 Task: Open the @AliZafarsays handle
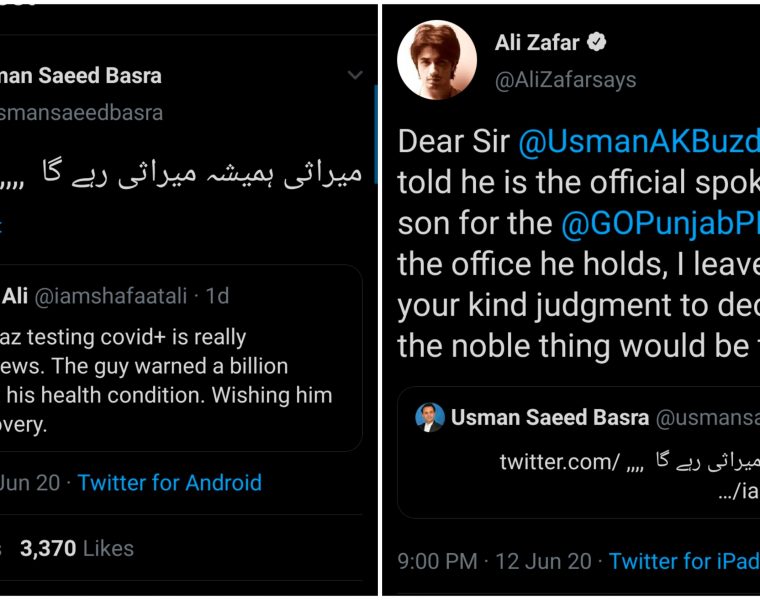[565, 80]
